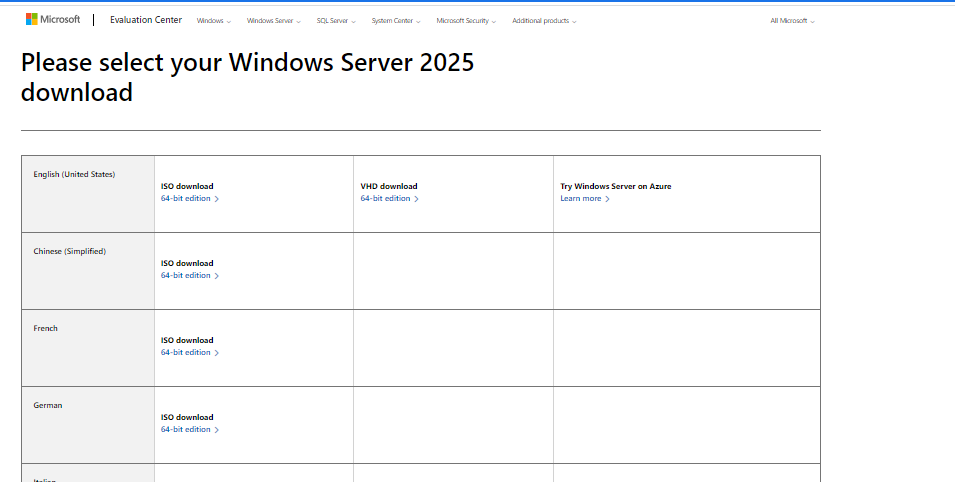Screen dimensions: 955x482
Task: Open the All Microsoft dropdown
Action: [792, 21]
